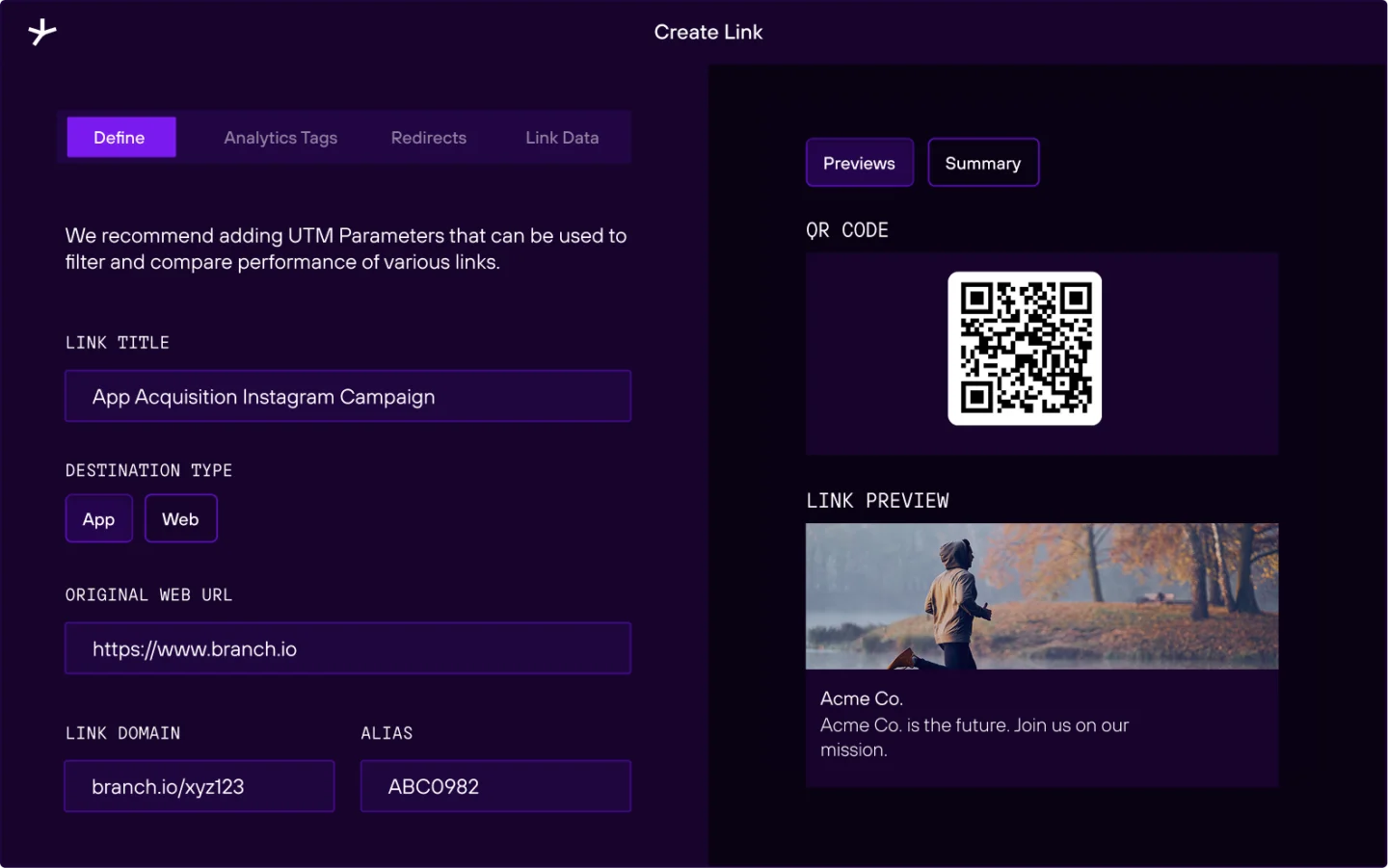Click the preview description 'Acme Co. is the future'
Screen dimensions: 1388x868
[x=974, y=737]
